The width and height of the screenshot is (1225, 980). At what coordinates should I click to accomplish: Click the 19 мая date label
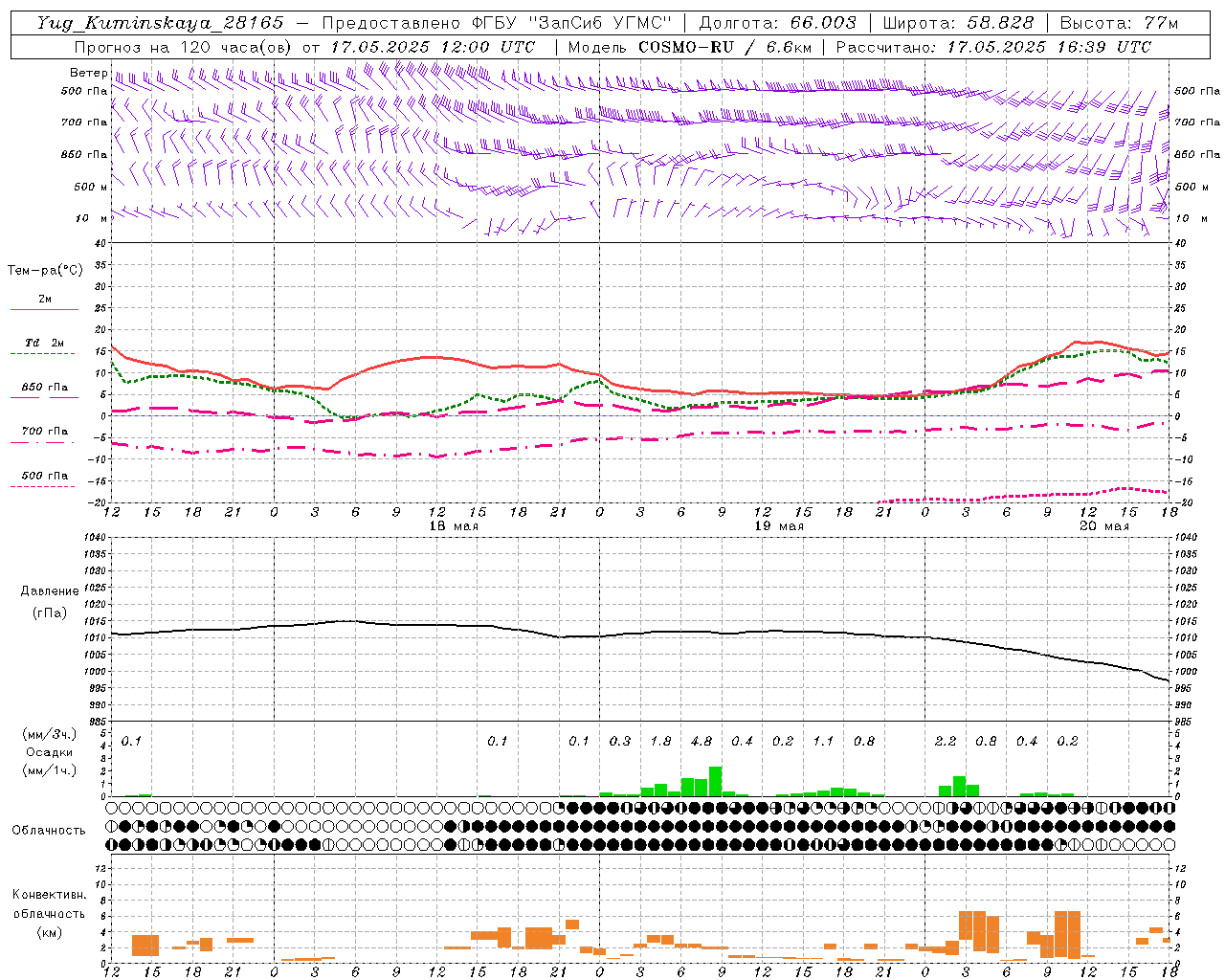click(778, 526)
